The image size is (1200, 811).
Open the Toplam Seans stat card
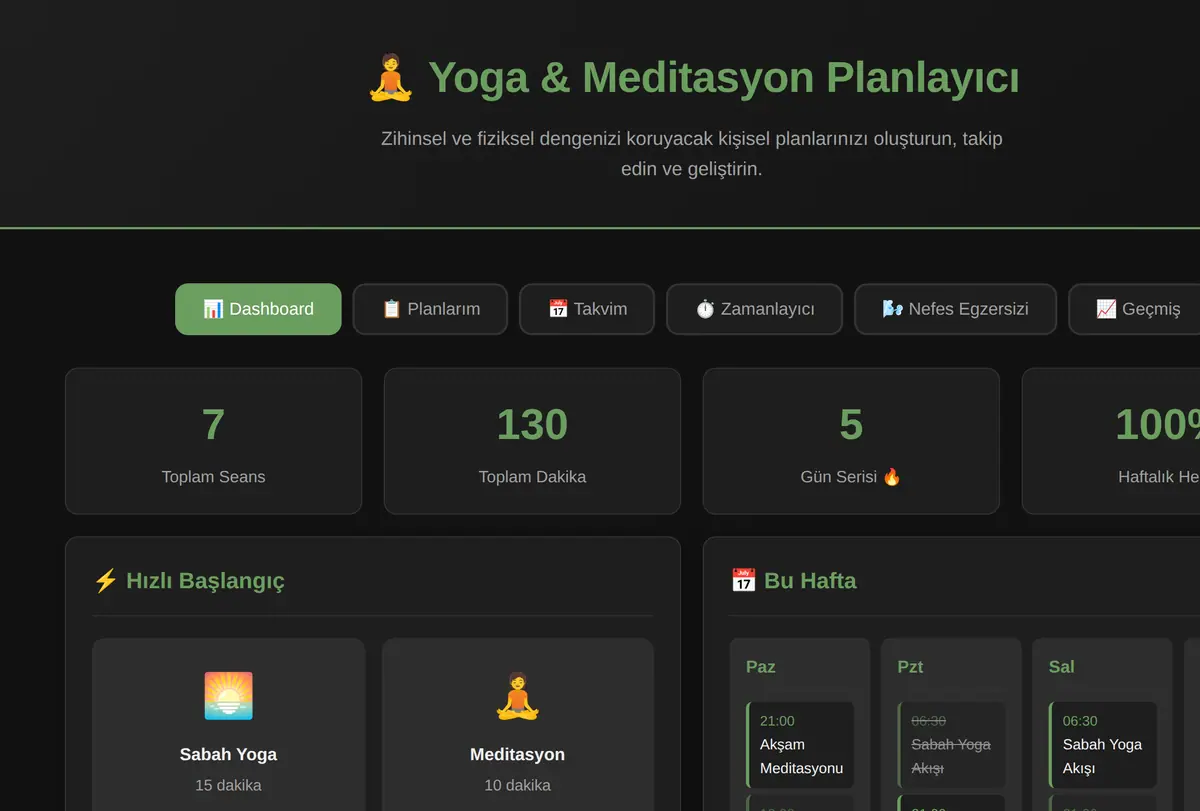(x=213, y=441)
